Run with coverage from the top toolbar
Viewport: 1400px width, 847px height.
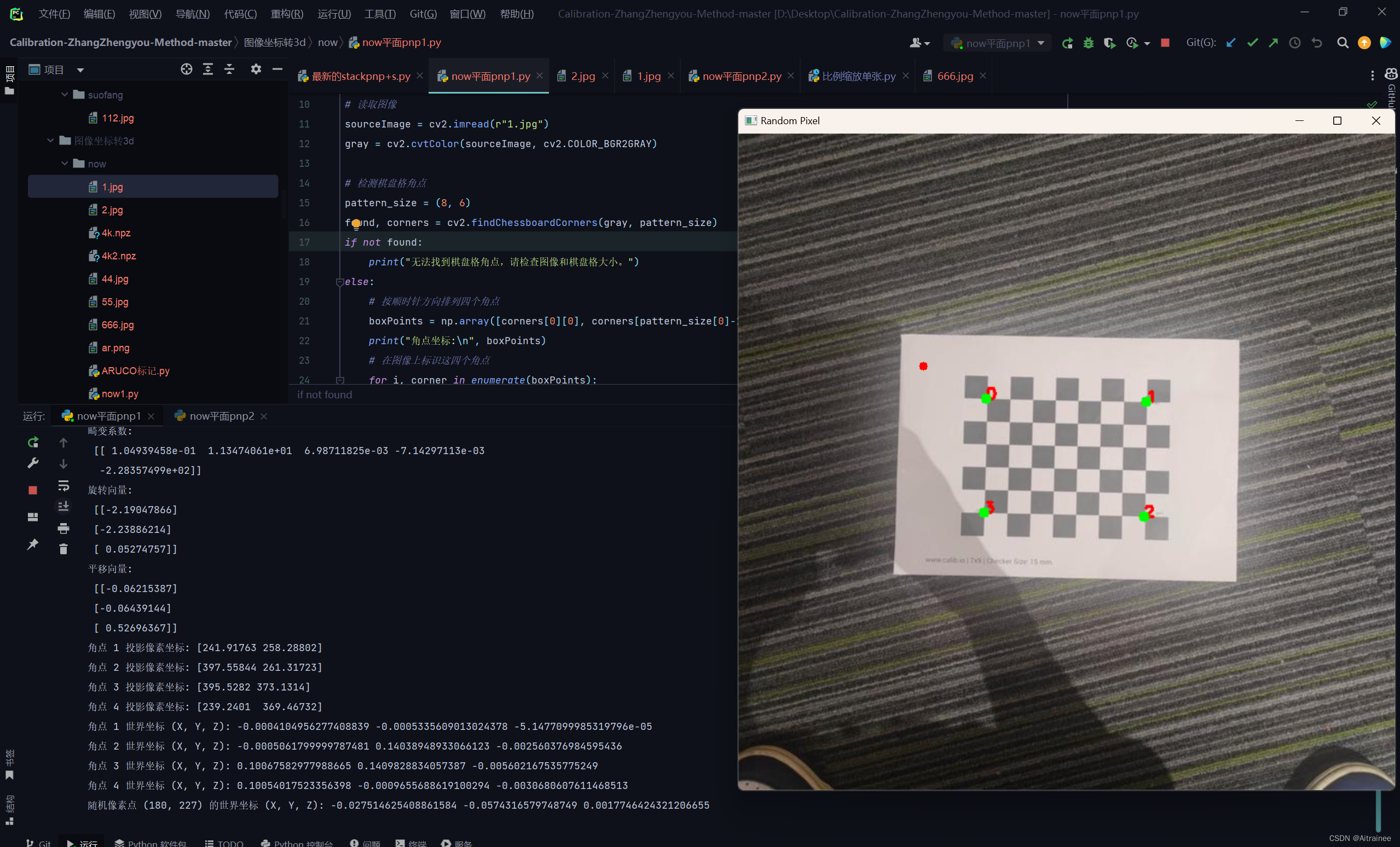point(1109,43)
